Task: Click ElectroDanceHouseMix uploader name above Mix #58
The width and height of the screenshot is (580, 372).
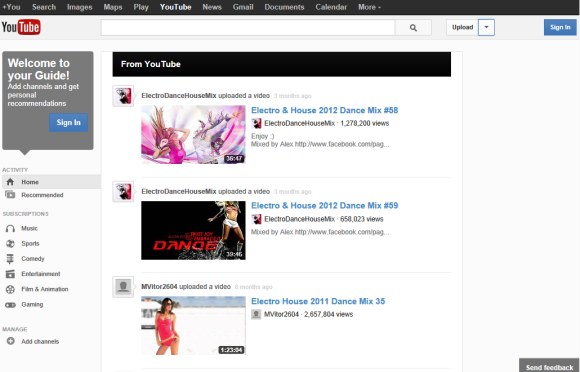Action: click(x=179, y=96)
